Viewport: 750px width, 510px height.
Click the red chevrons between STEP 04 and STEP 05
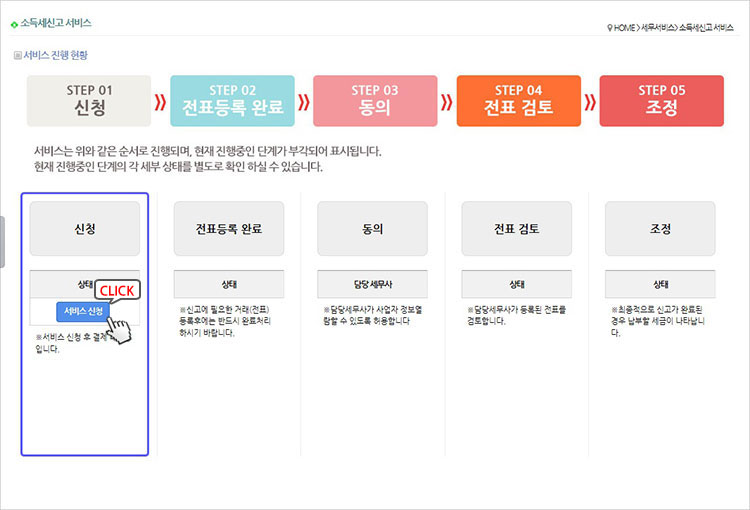pos(590,101)
